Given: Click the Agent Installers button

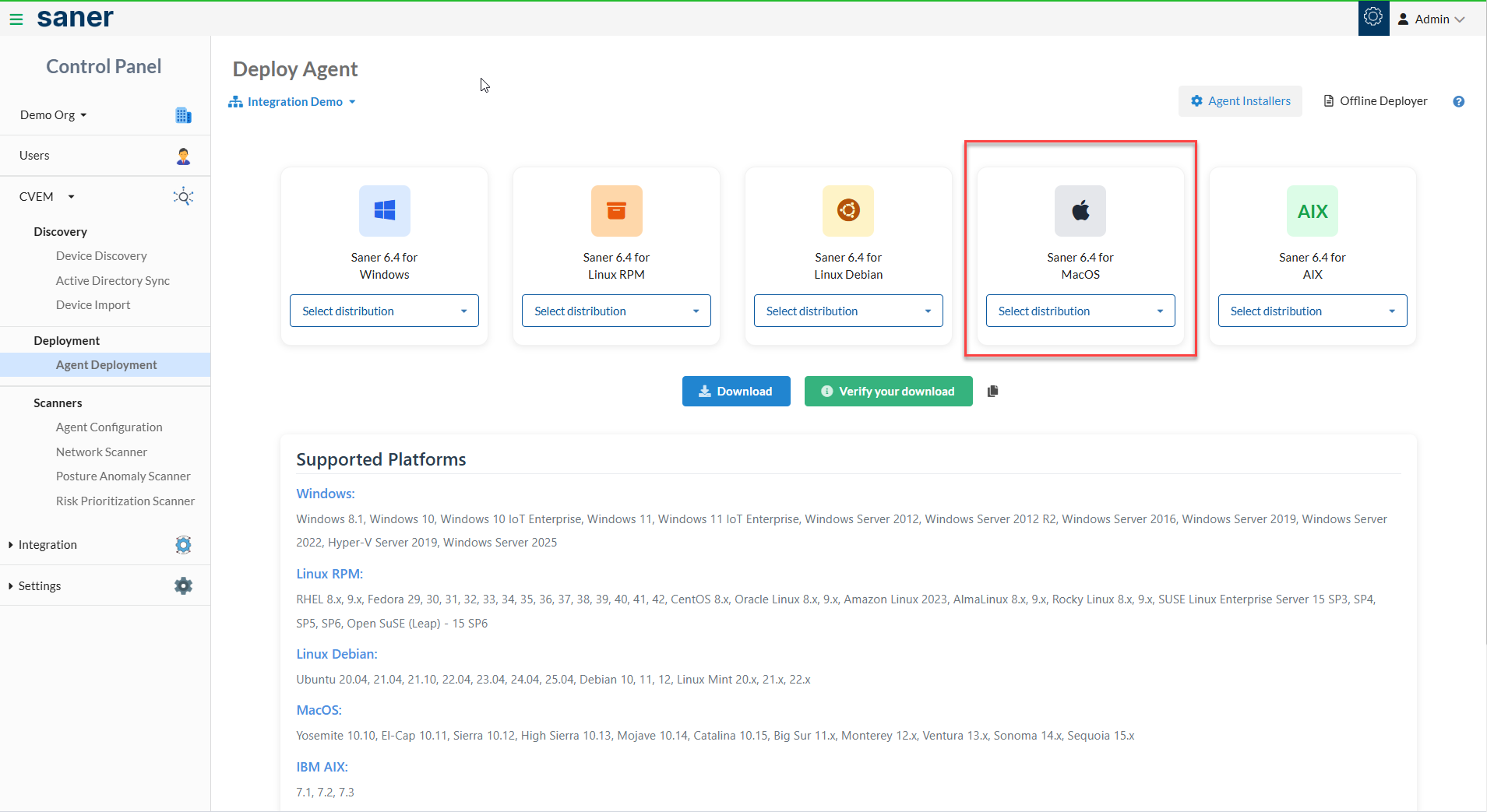Looking at the screenshot, I should tap(1240, 101).
